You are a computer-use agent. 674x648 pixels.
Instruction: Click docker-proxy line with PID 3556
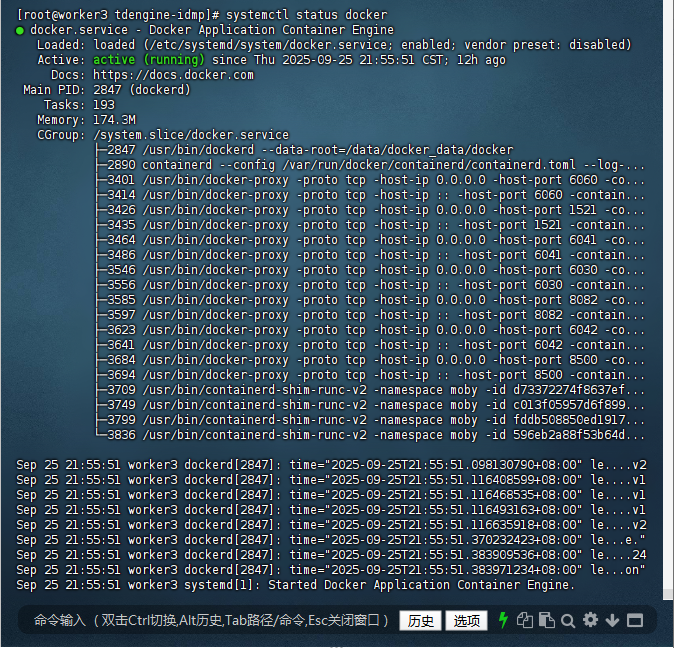pyautogui.click(x=376, y=285)
